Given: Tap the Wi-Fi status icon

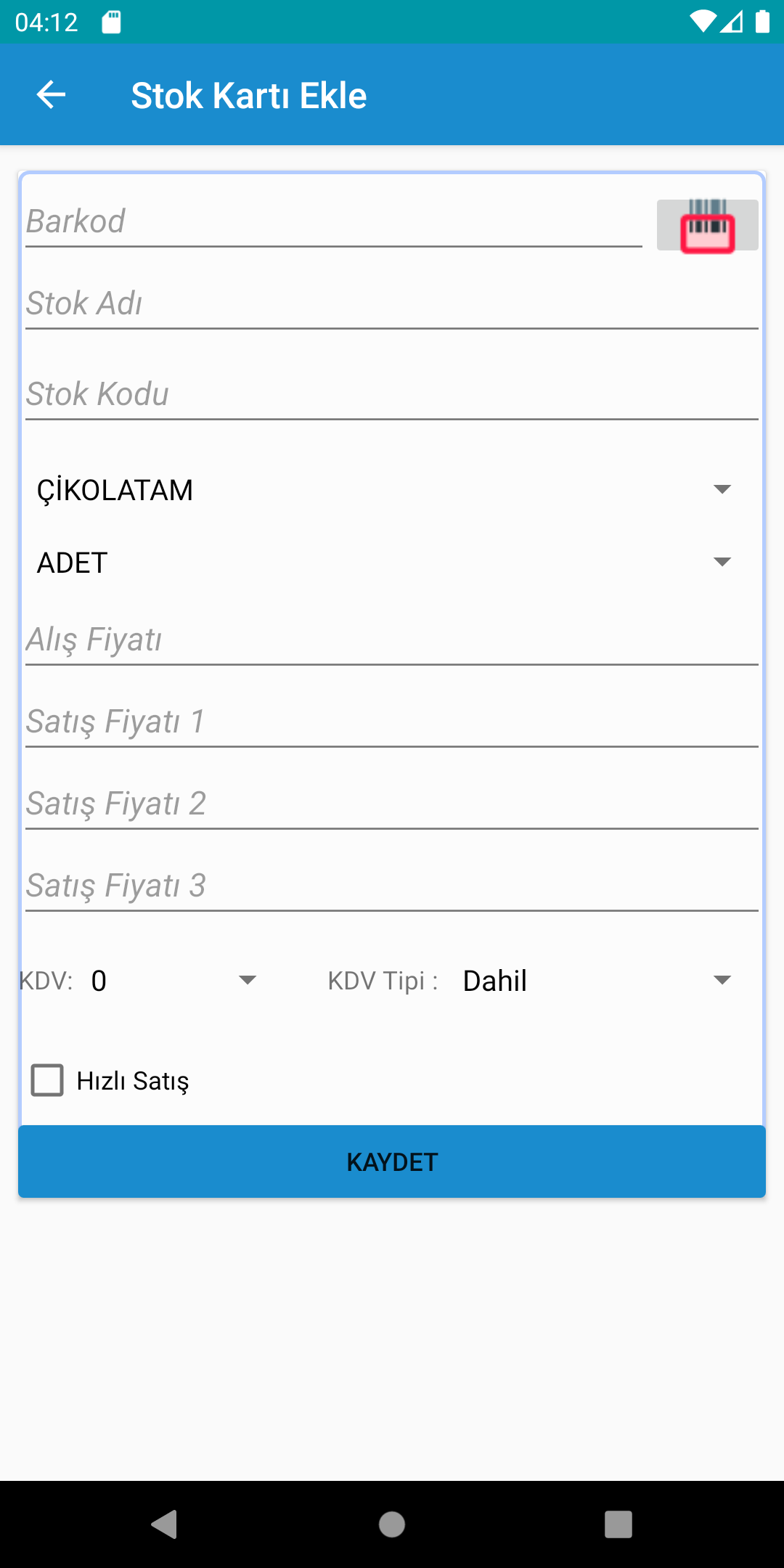Looking at the screenshot, I should tap(703, 22).
